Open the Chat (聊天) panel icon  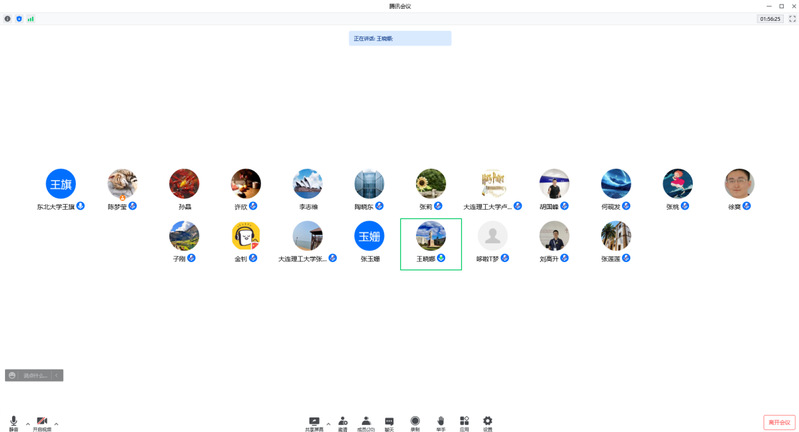[389, 423]
